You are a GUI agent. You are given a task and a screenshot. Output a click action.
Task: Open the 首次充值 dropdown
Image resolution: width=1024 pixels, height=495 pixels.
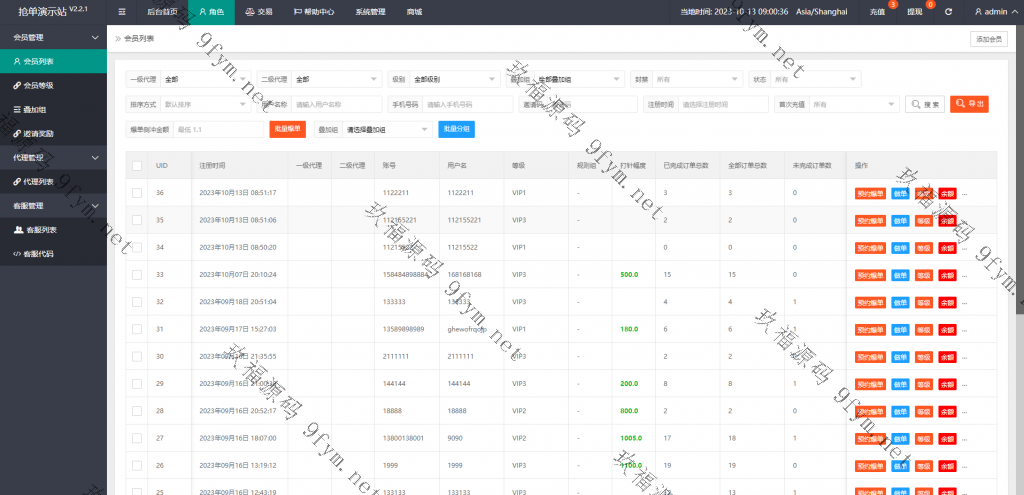(x=854, y=104)
